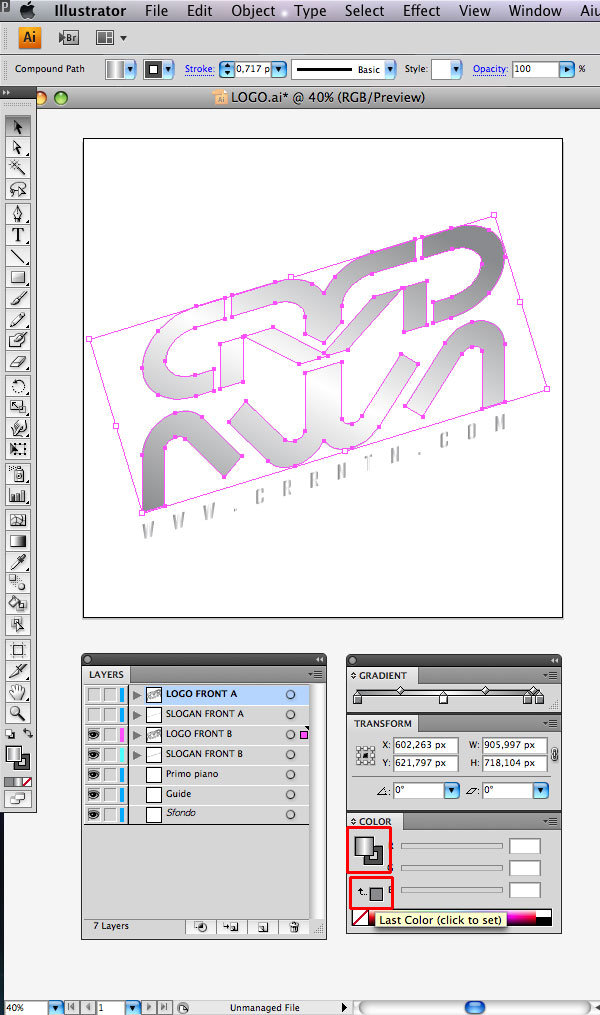Open the Stroke color dropdown in control bar
Screen dimensions: 600x1015
[168, 69]
